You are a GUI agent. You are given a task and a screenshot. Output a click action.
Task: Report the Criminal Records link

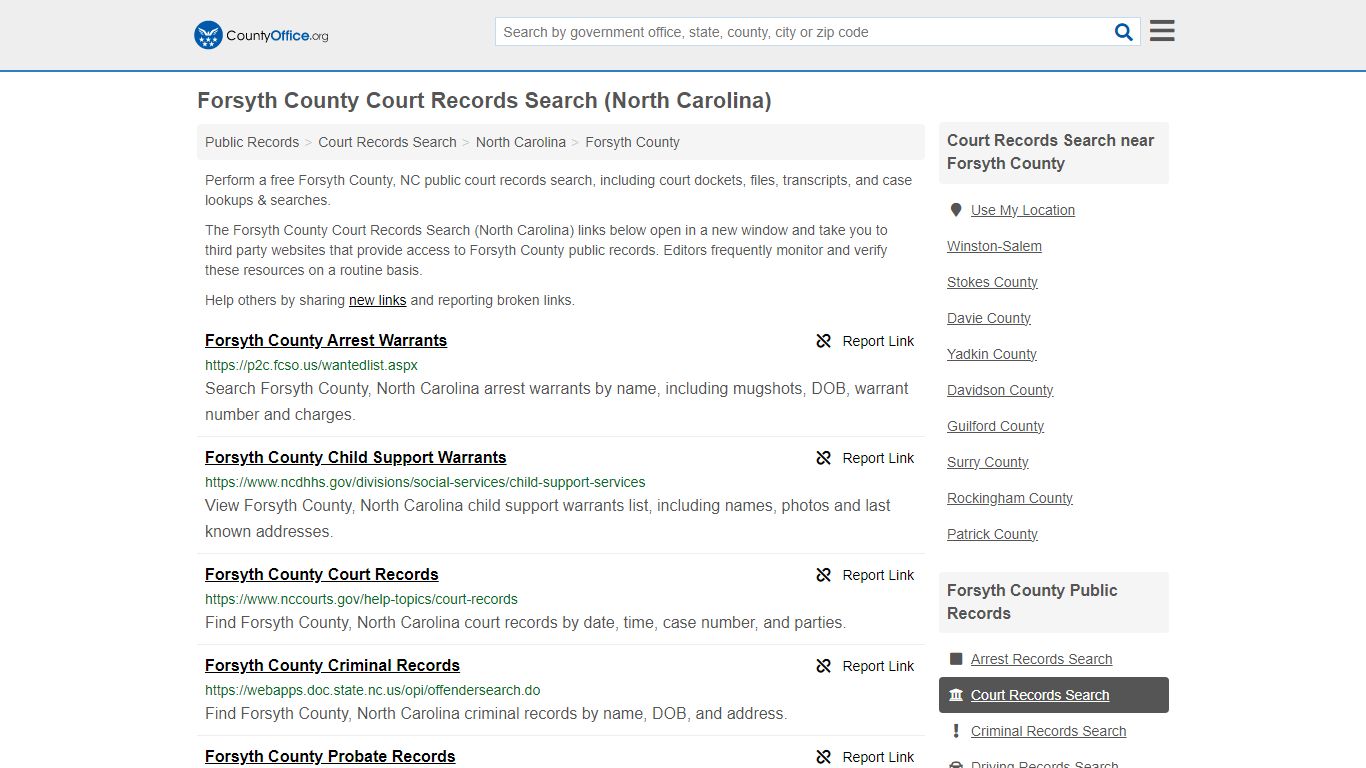tap(865, 666)
